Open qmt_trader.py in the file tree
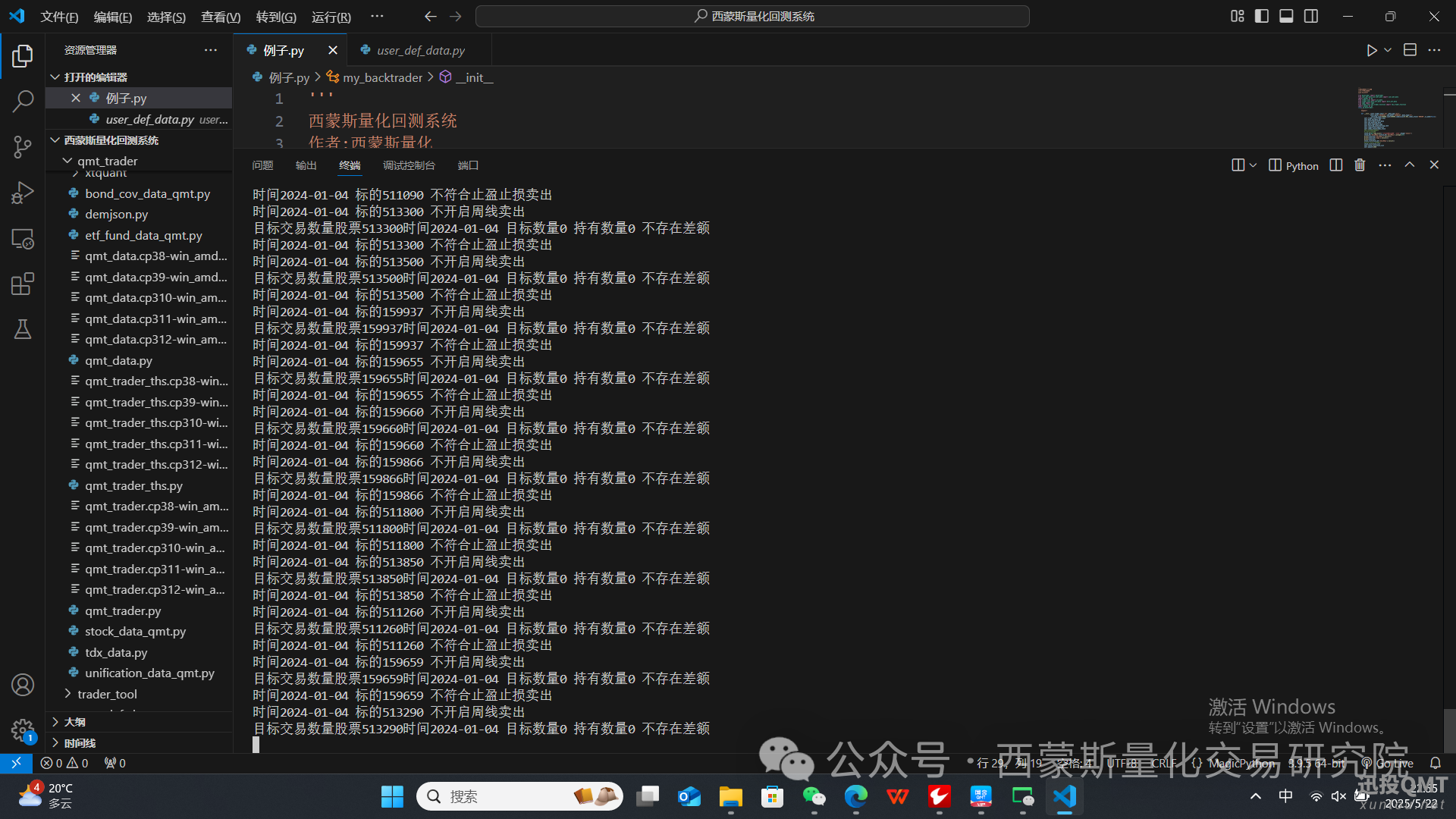This screenshot has height=819, width=1456. (x=123, y=610)
